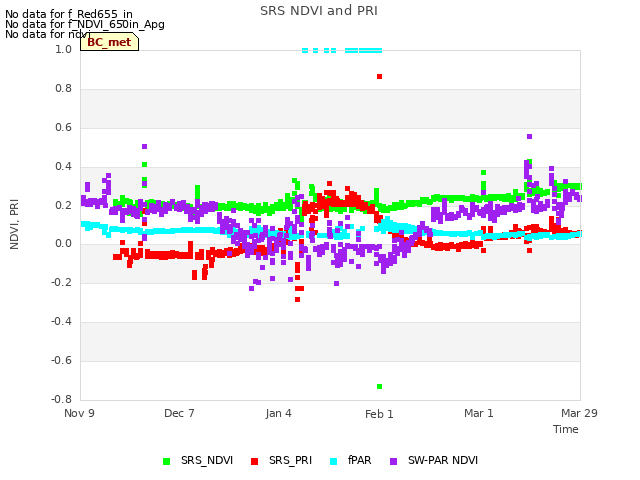
Task: Click the 0.2 y-axis label
Action: (63, 205)
